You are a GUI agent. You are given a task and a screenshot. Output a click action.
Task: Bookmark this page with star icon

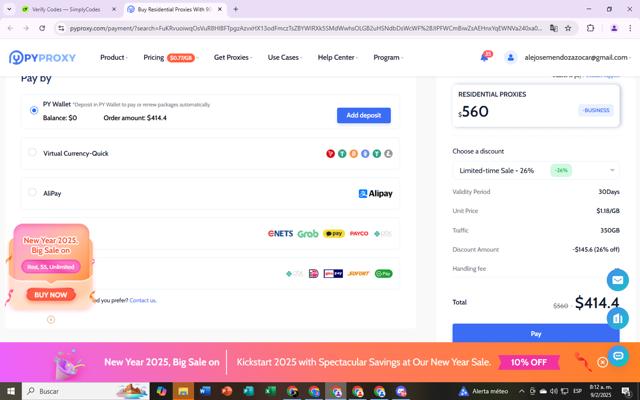568,28
